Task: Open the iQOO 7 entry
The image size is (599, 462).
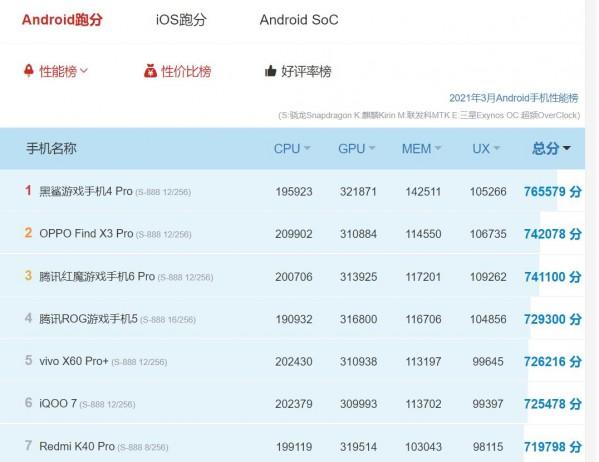Action: [x=58, y=404]
